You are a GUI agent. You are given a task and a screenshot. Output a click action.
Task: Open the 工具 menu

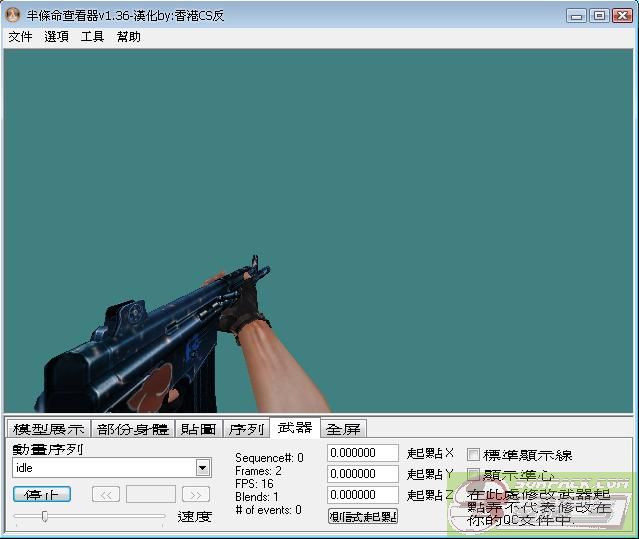pyautogui.click(x=92, y=37)
